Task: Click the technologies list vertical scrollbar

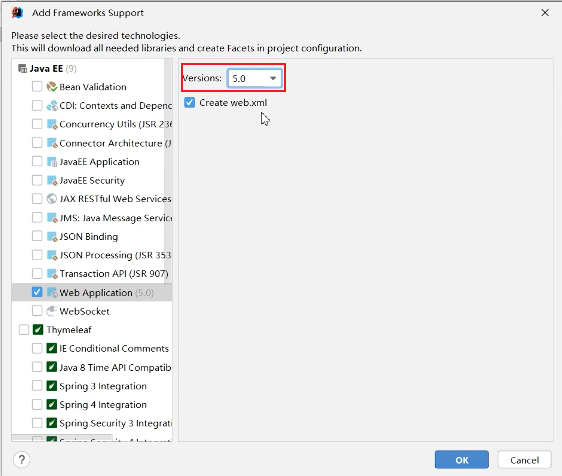Action: point(168,172)
